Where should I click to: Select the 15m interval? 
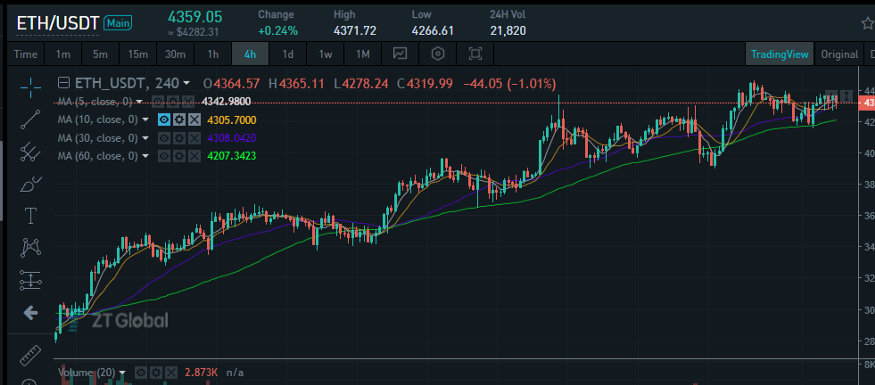click(138, 54)
